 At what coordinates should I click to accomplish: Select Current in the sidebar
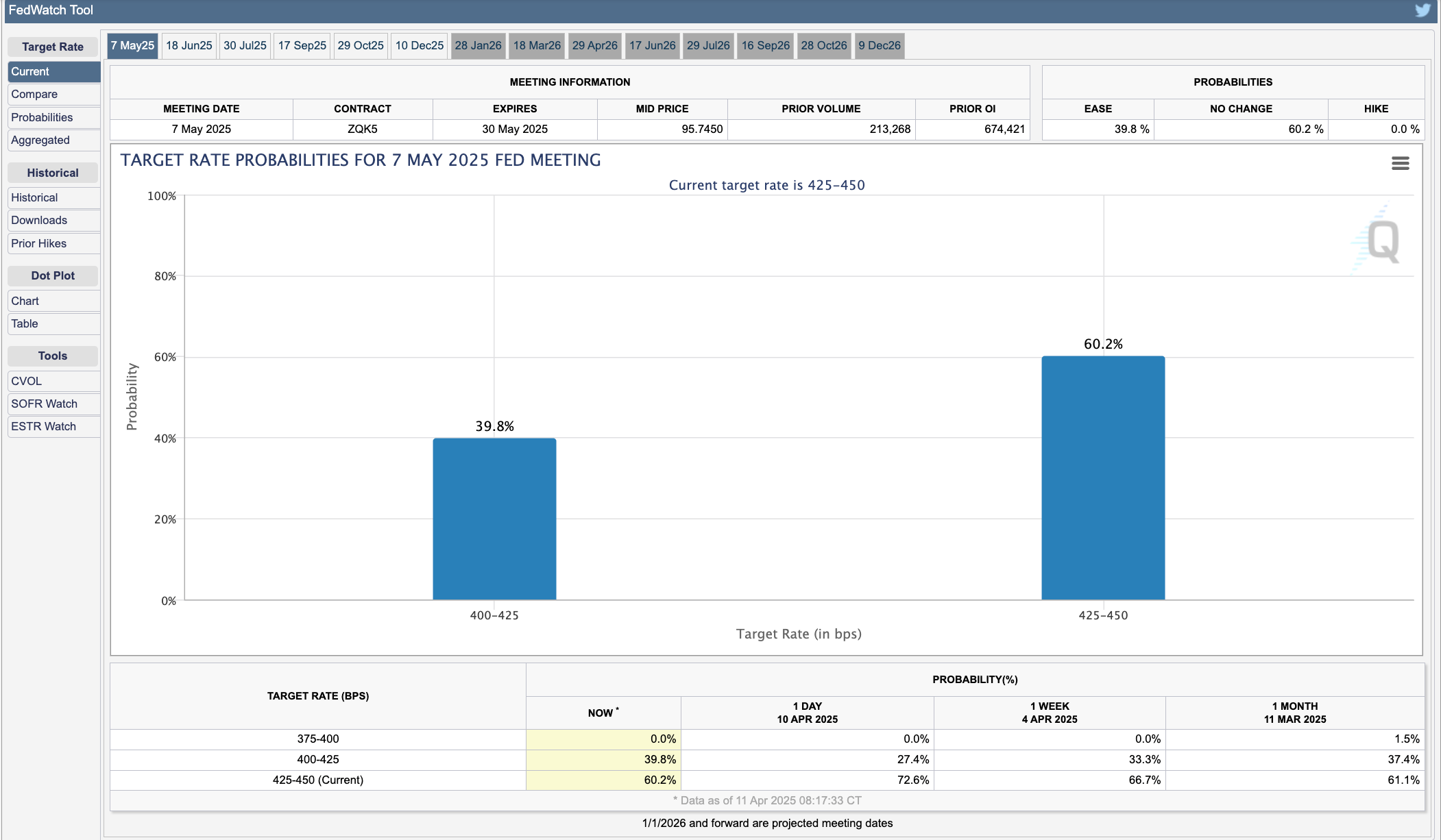54,72
